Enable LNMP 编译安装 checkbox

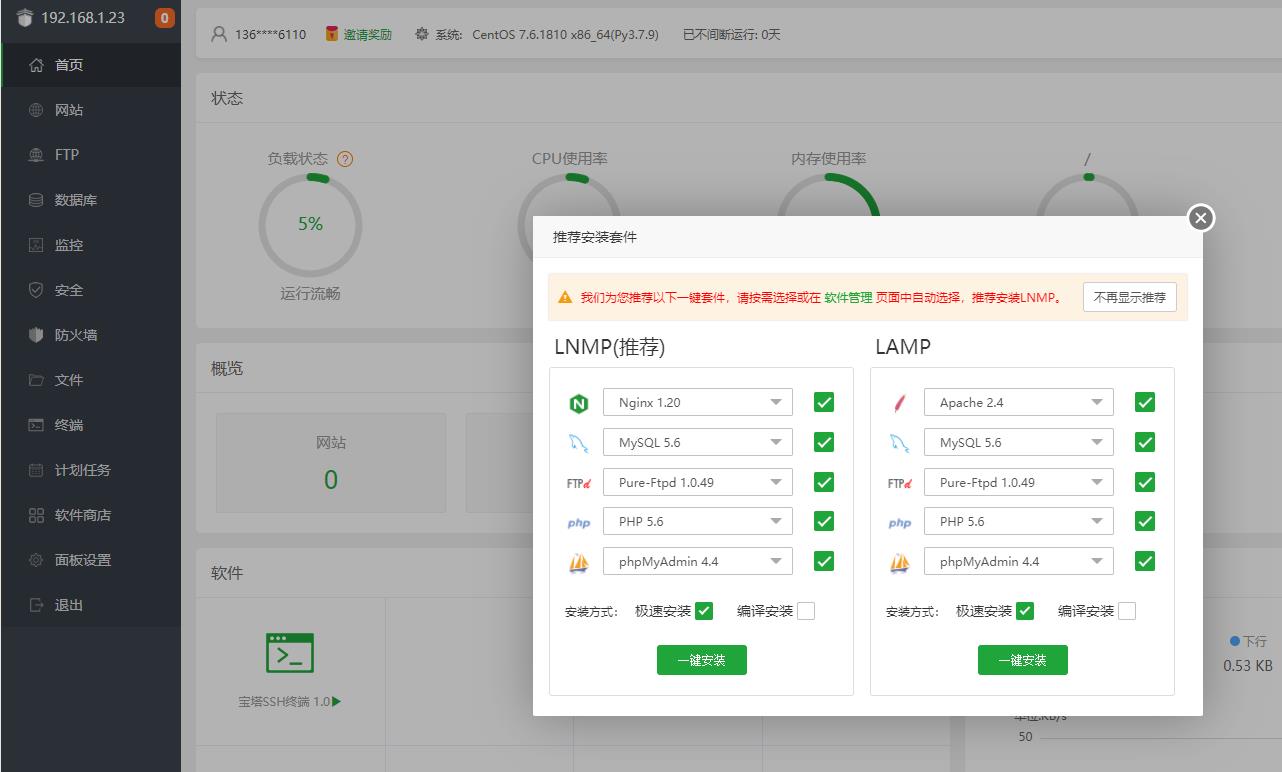pos(806,611)
